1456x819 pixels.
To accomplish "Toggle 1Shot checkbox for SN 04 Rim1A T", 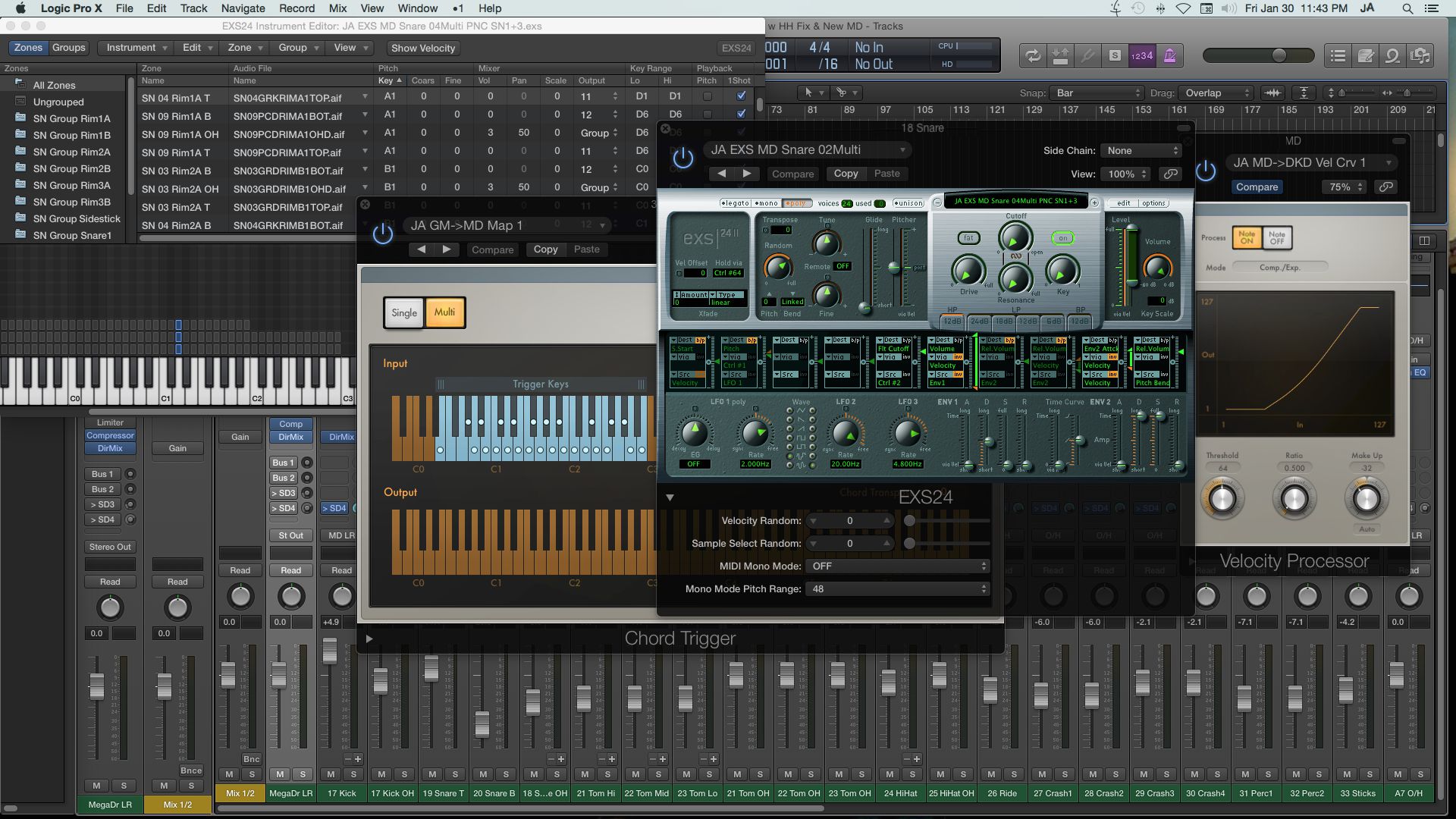I will 741,96.
